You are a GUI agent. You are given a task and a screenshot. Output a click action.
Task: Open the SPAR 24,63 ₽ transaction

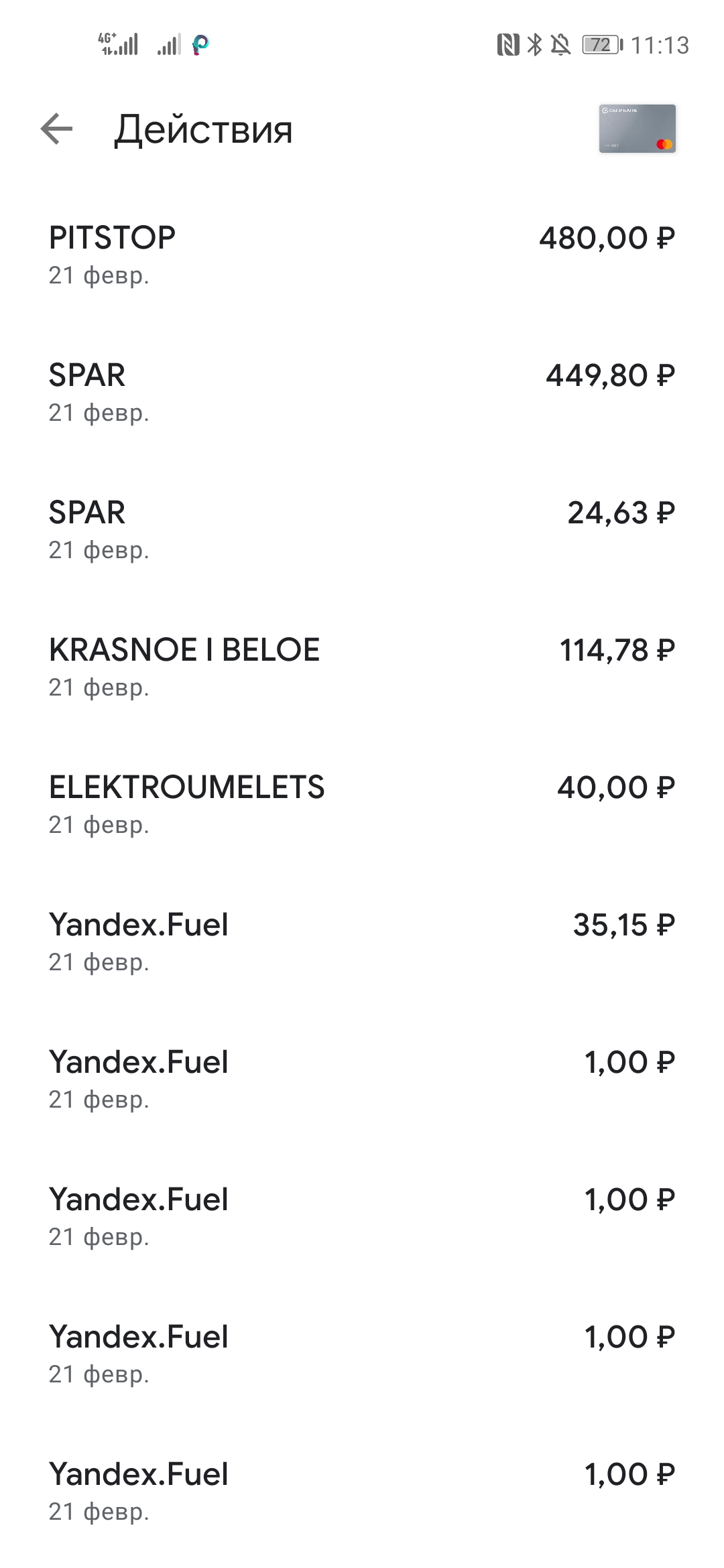(x=362, y=530)
